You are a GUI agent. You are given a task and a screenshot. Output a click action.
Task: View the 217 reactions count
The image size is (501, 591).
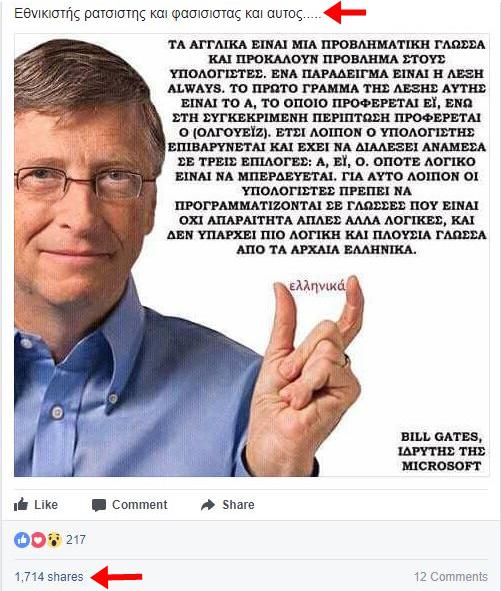coord(76,540)
